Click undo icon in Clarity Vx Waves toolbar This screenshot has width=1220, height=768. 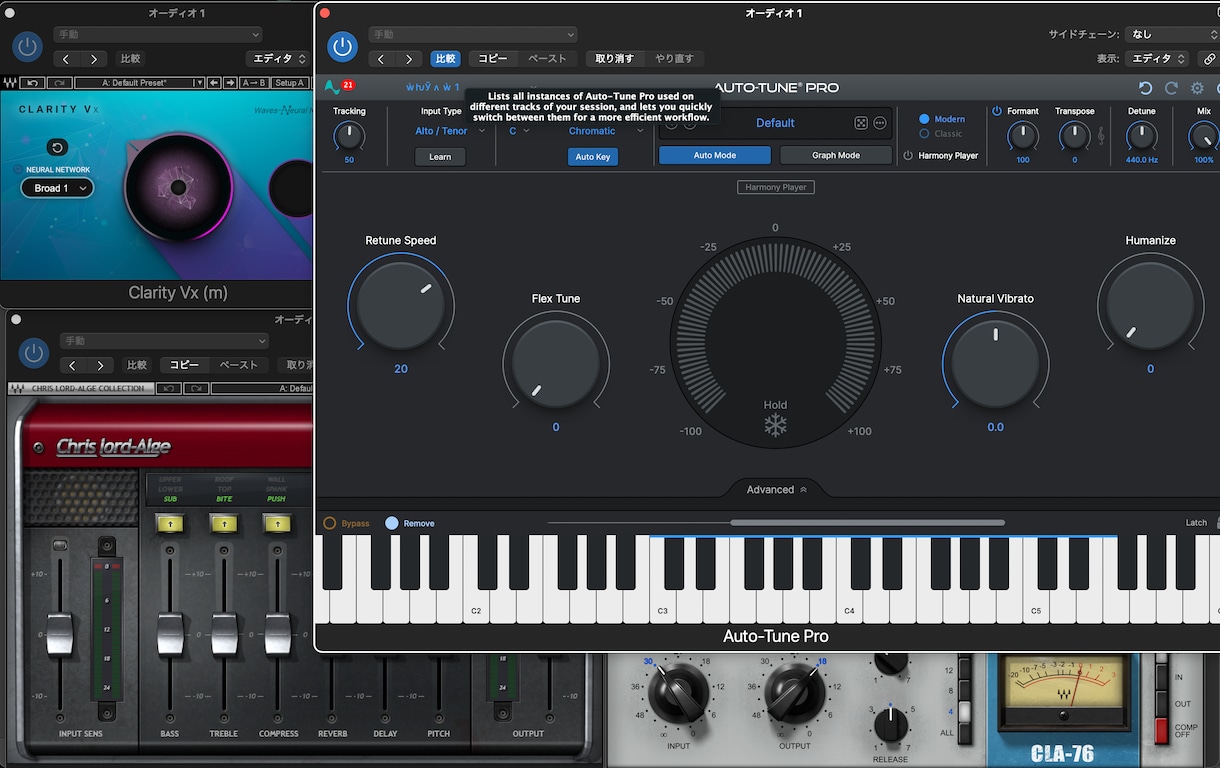click(34, 83)
